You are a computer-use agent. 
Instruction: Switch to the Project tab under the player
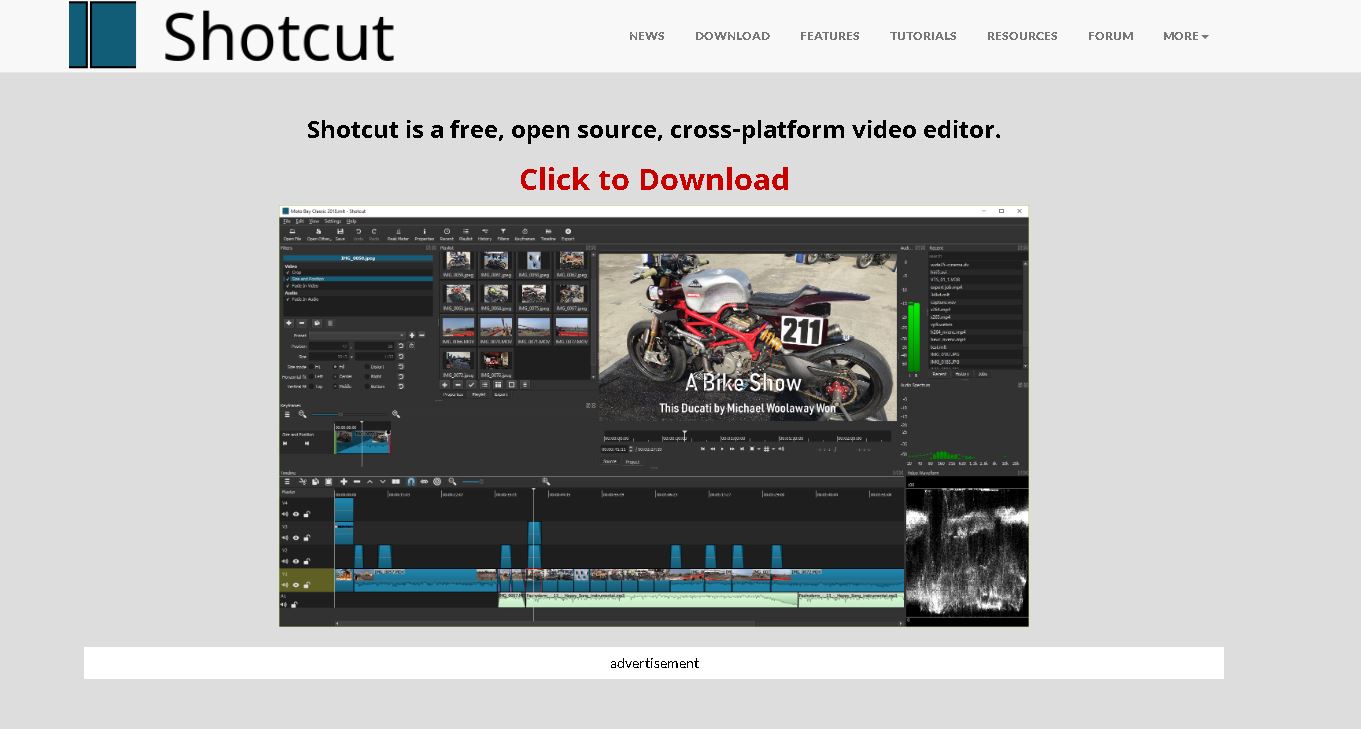point(632,462)
